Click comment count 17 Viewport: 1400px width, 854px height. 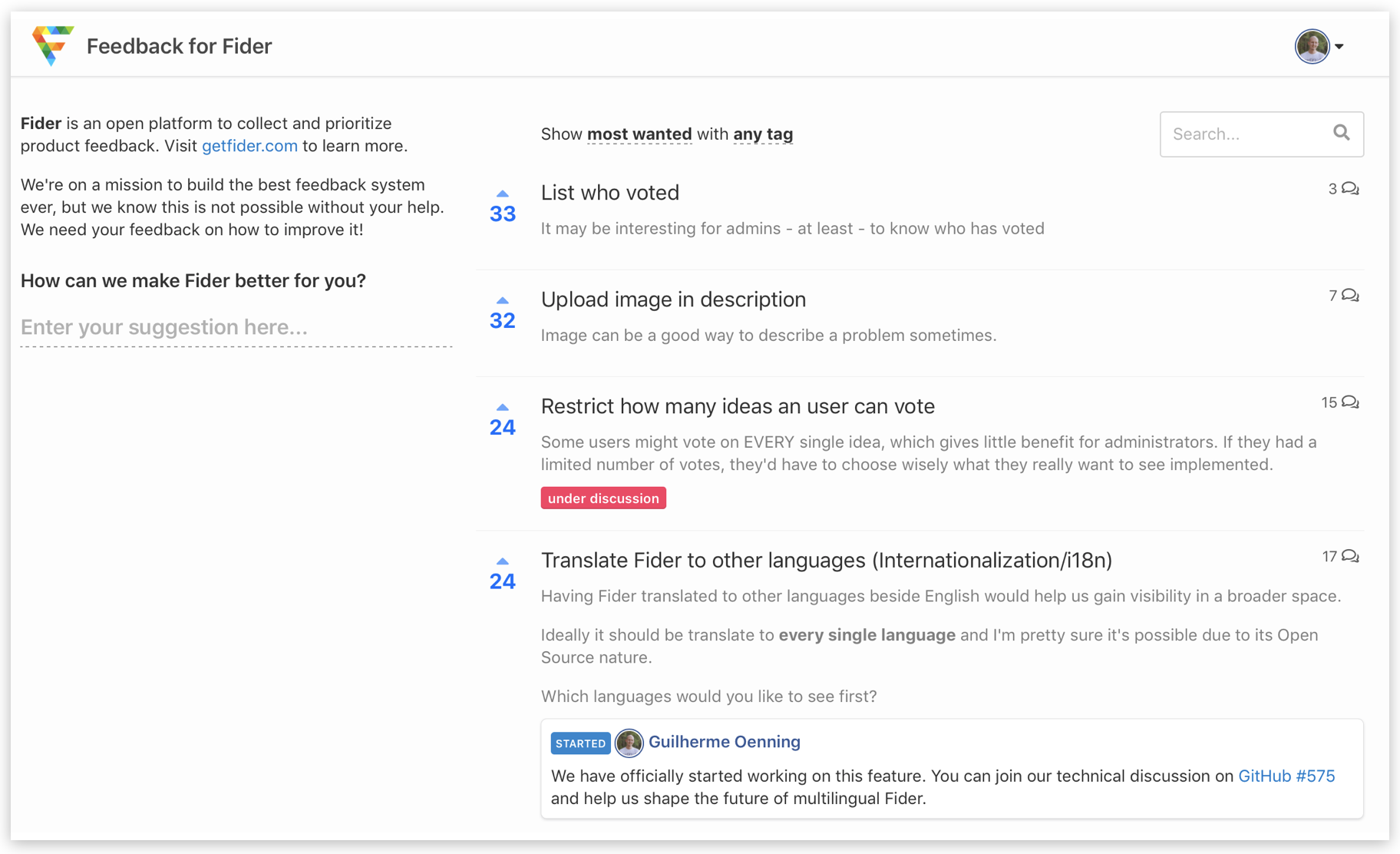pyautogui.click(x=1329, y=556)
